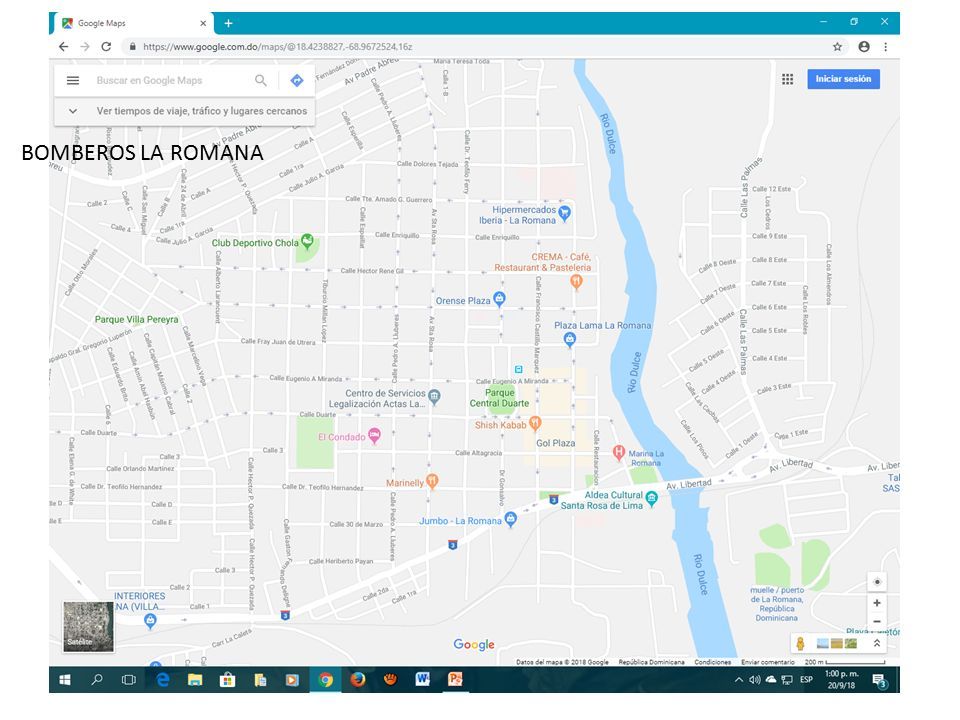Expand the travel times and nearby places panel
Image resolution: width=960 pixels, height=720 pixels.
(x=184, y=111)
